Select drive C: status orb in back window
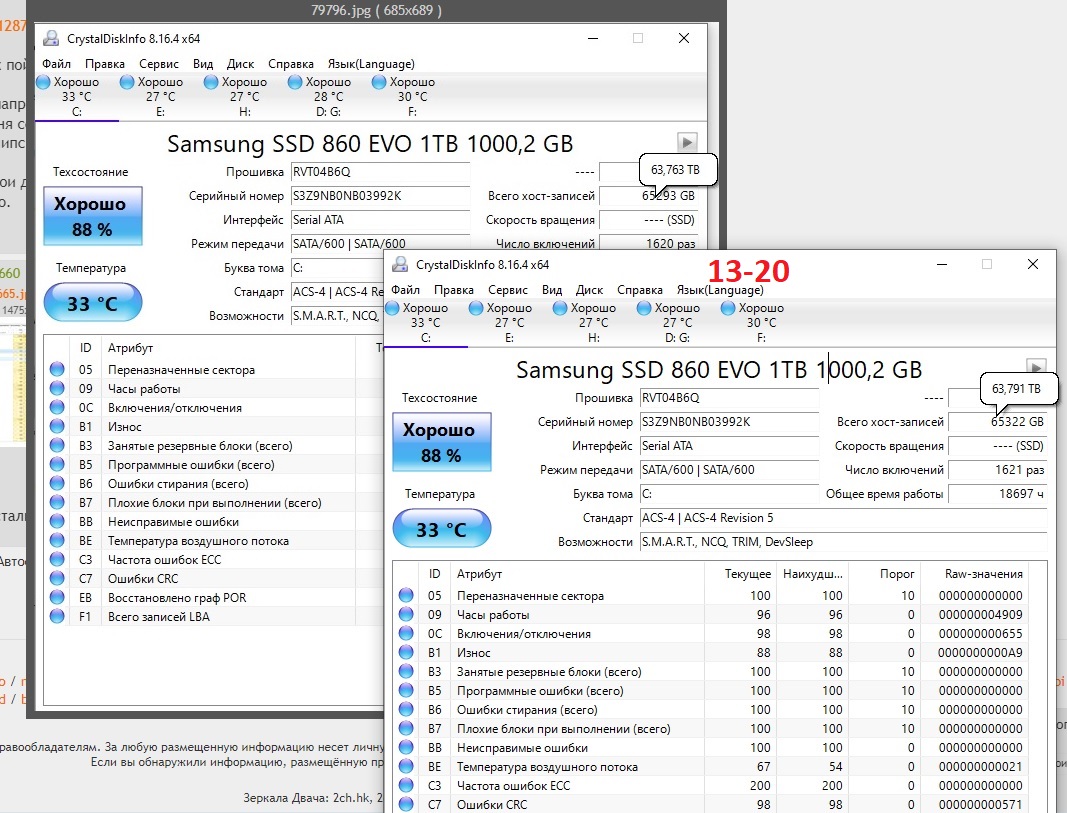This screenshot has width=1067, height=813. (x=43, y=82)
